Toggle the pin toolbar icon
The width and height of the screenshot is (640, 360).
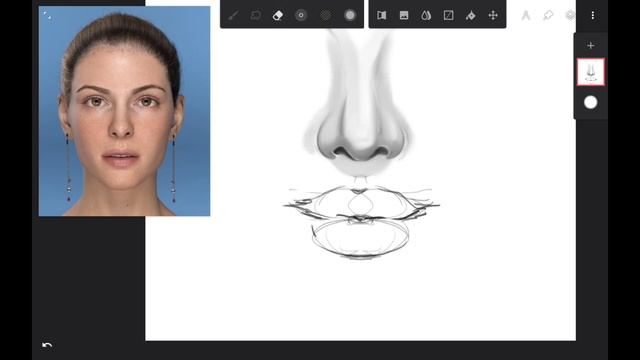548,16
